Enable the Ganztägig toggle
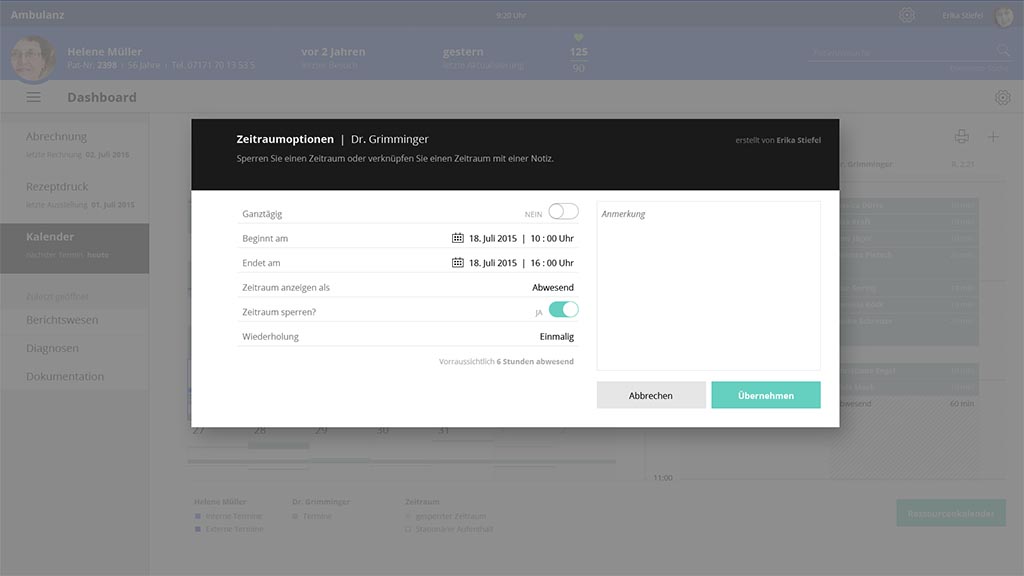Screen dimensions: 1024x576 pos(563,212)
